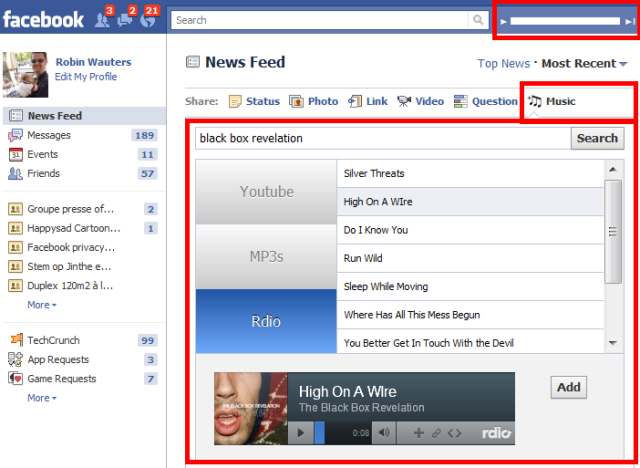Select song High On A WIre in list

[x=470, y=202]
